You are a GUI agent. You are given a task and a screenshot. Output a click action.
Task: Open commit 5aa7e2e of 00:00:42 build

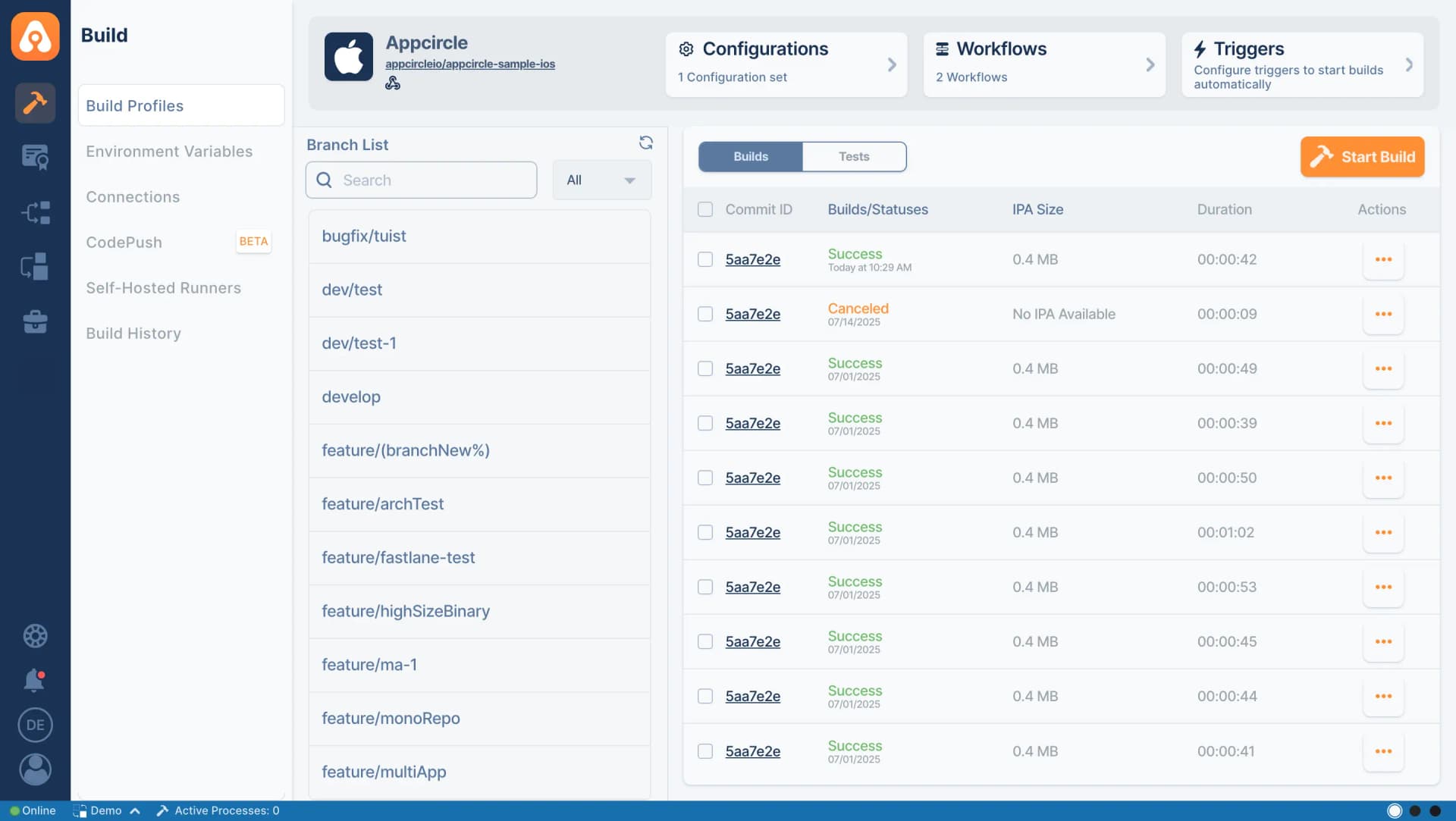pyautogui.click(x=752, y=259)
